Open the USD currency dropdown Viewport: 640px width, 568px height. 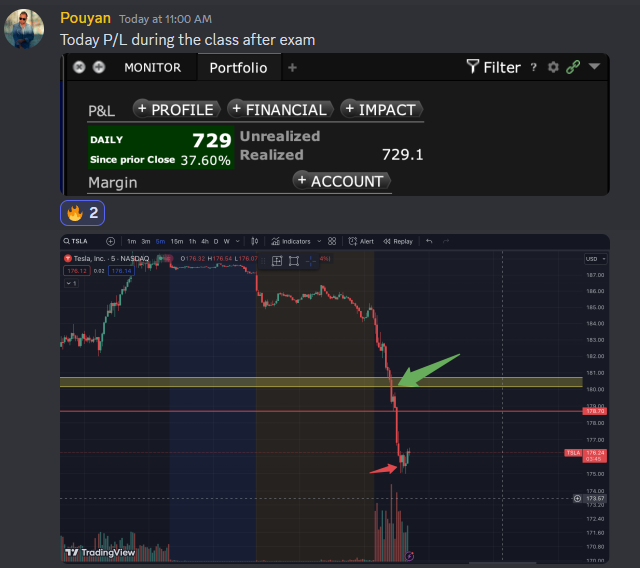click(x=596, y=259)
